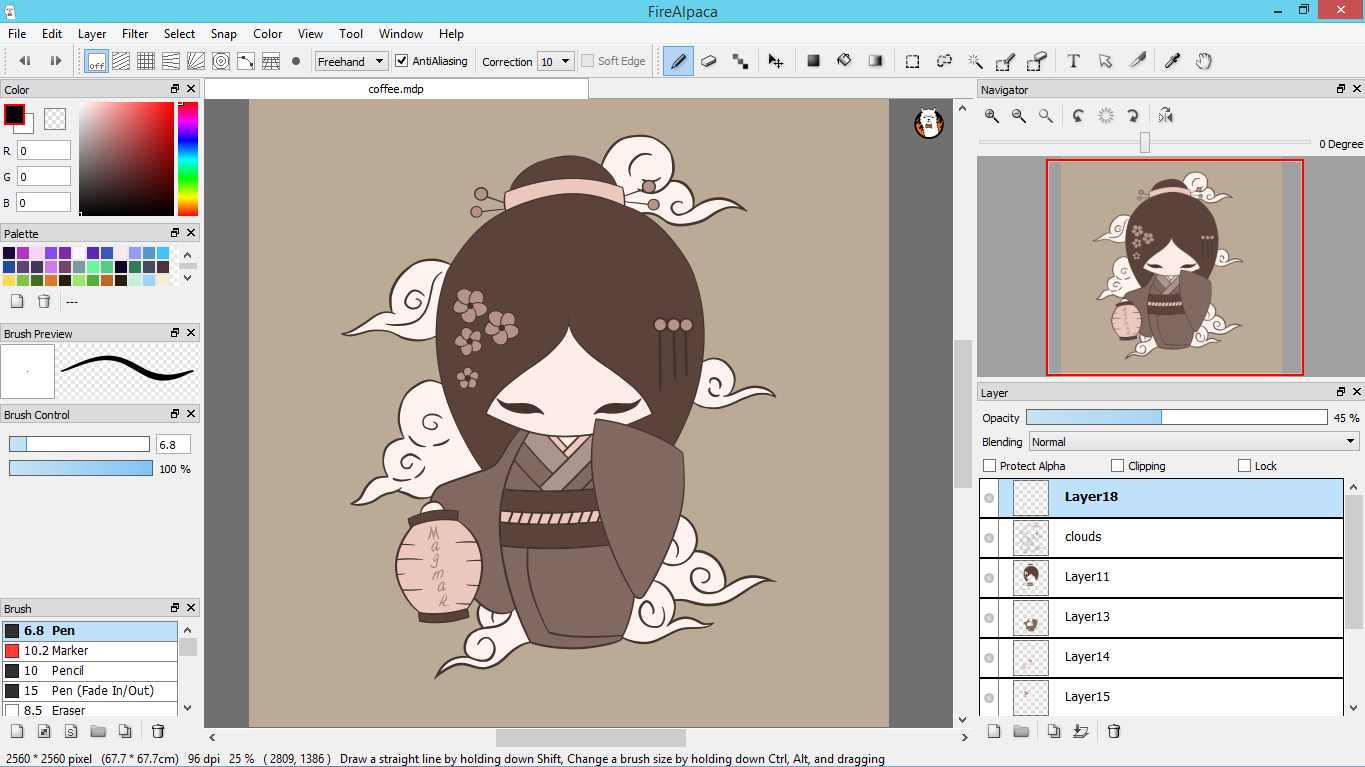Open Blending mode dropdown
Viewport: 1365px width, 767px height.
tap(1194, 441)
